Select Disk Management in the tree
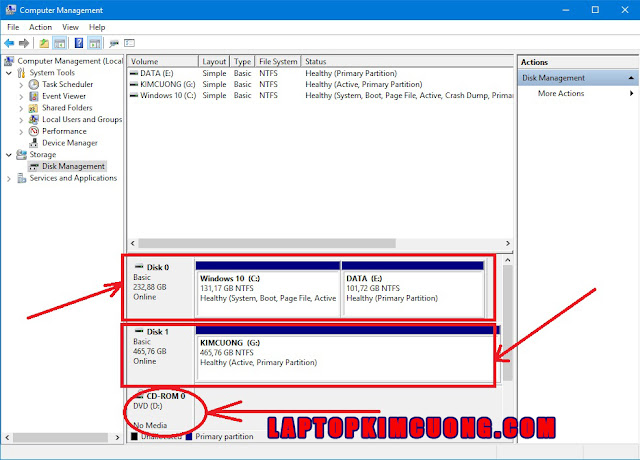The width and height of the screenshot is (640, 460). 73,166
